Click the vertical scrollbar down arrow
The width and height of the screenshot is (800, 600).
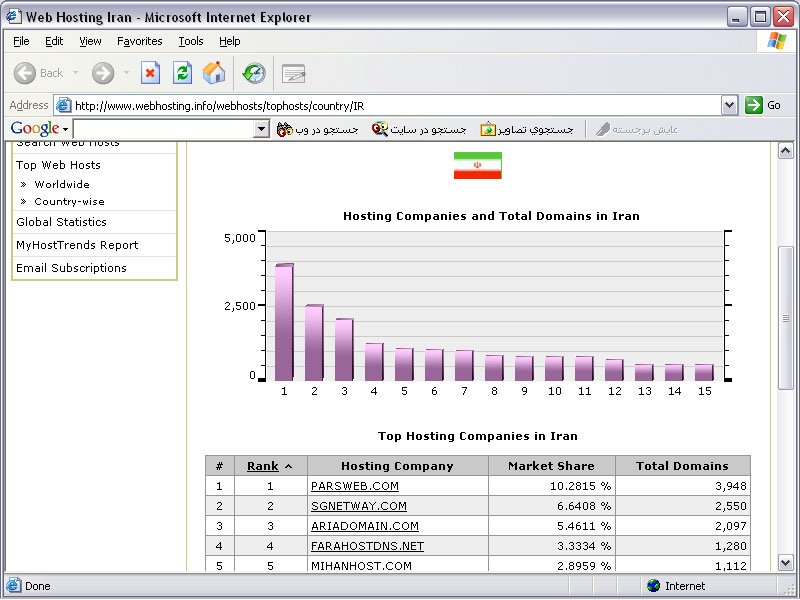[x=786, y=563]
